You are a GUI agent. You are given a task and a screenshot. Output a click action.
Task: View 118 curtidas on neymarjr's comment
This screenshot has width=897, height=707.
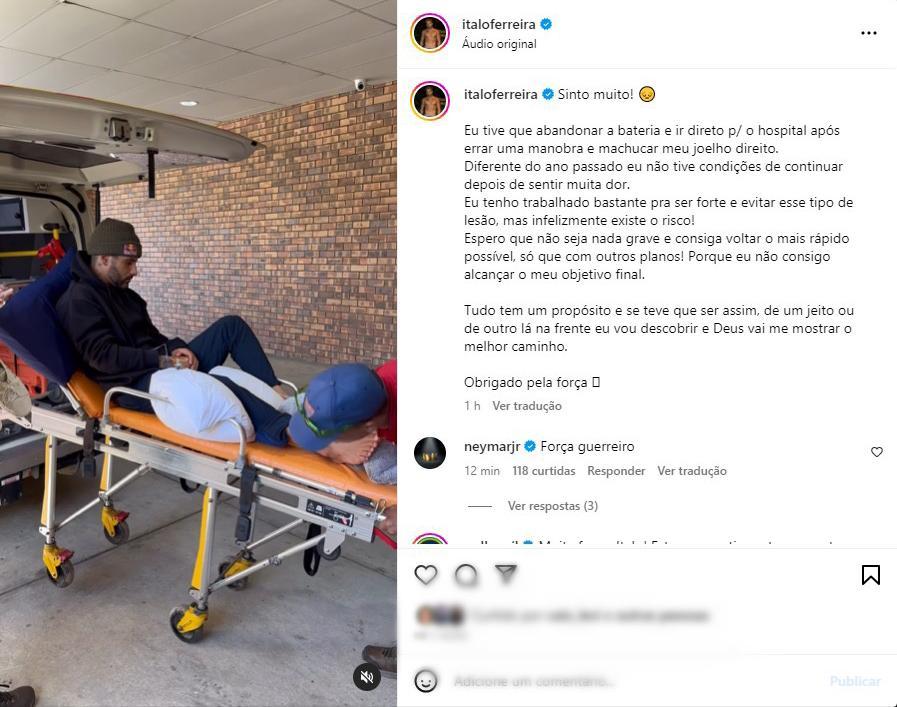543,471
